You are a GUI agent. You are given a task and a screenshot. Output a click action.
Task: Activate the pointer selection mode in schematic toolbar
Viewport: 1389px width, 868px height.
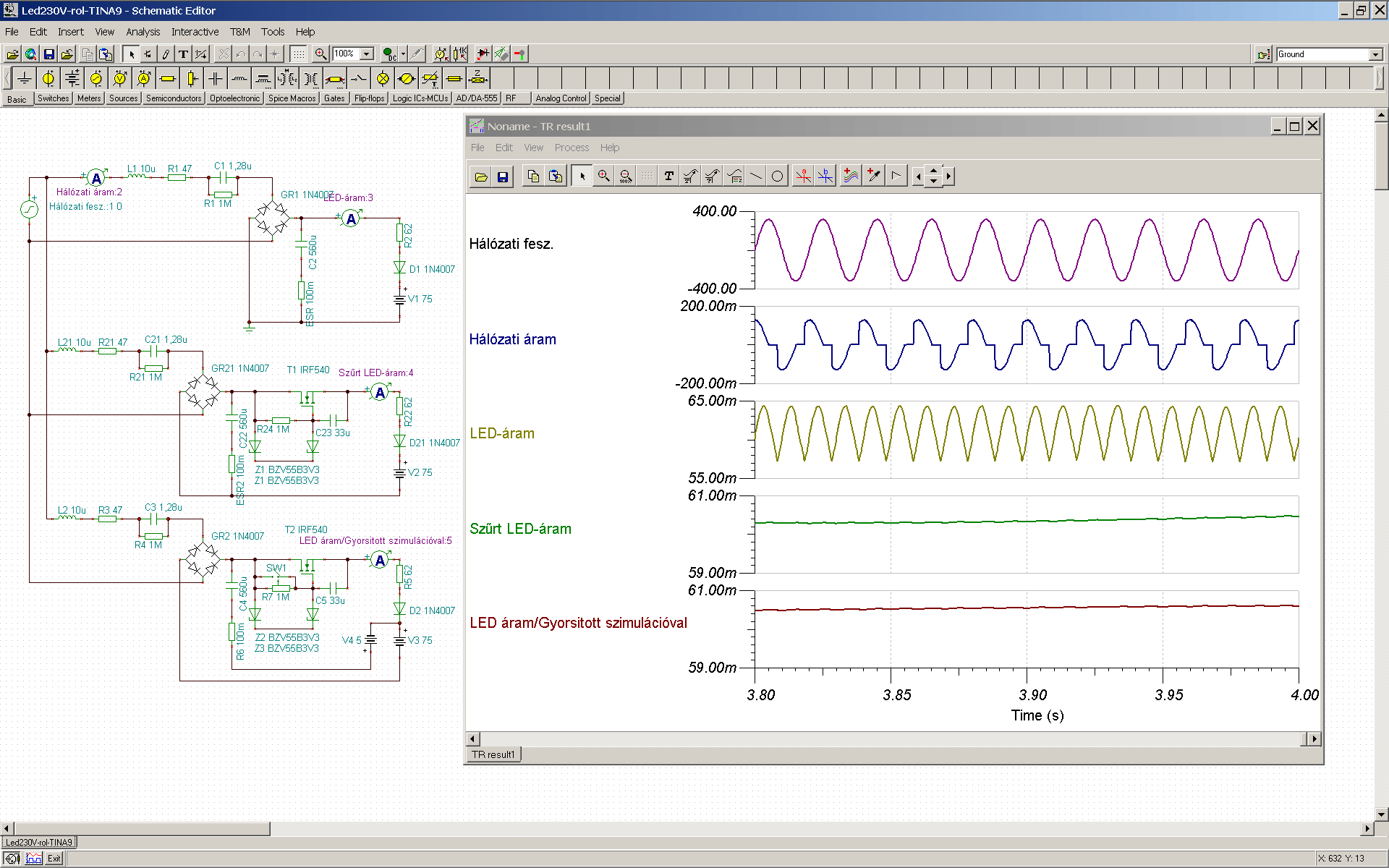(131, 54)
